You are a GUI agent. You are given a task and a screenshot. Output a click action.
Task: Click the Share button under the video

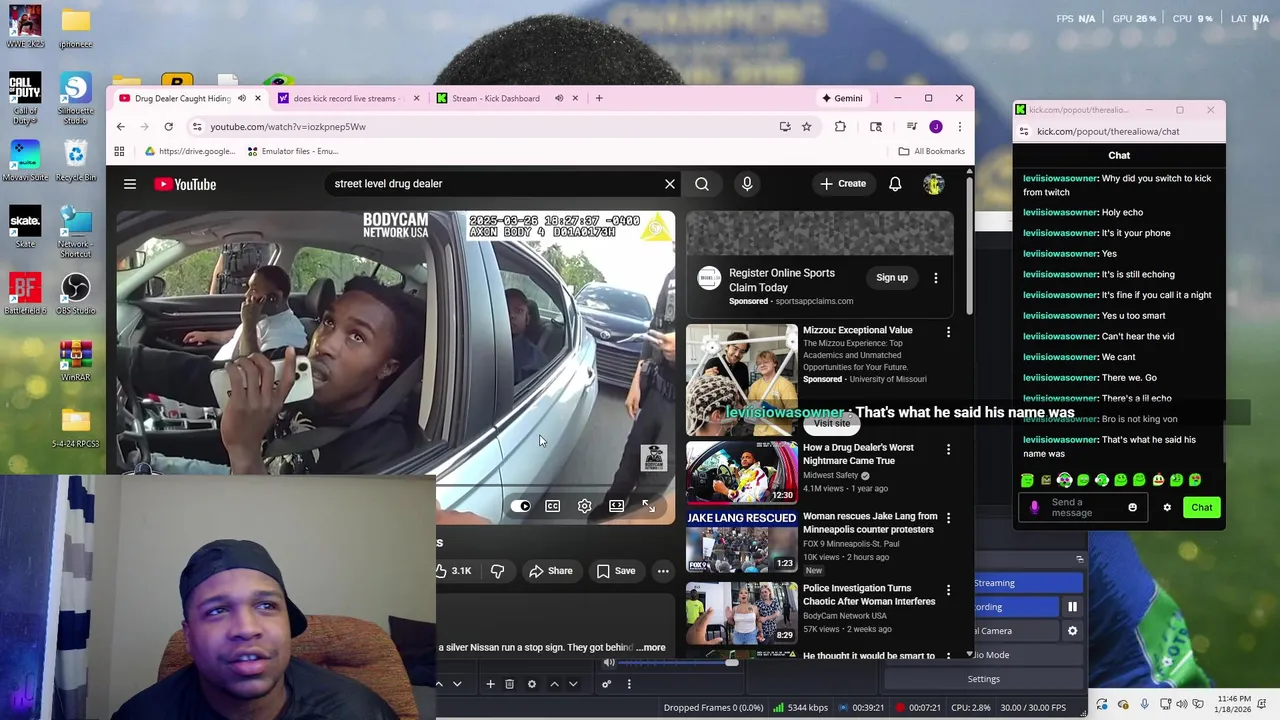551,571
